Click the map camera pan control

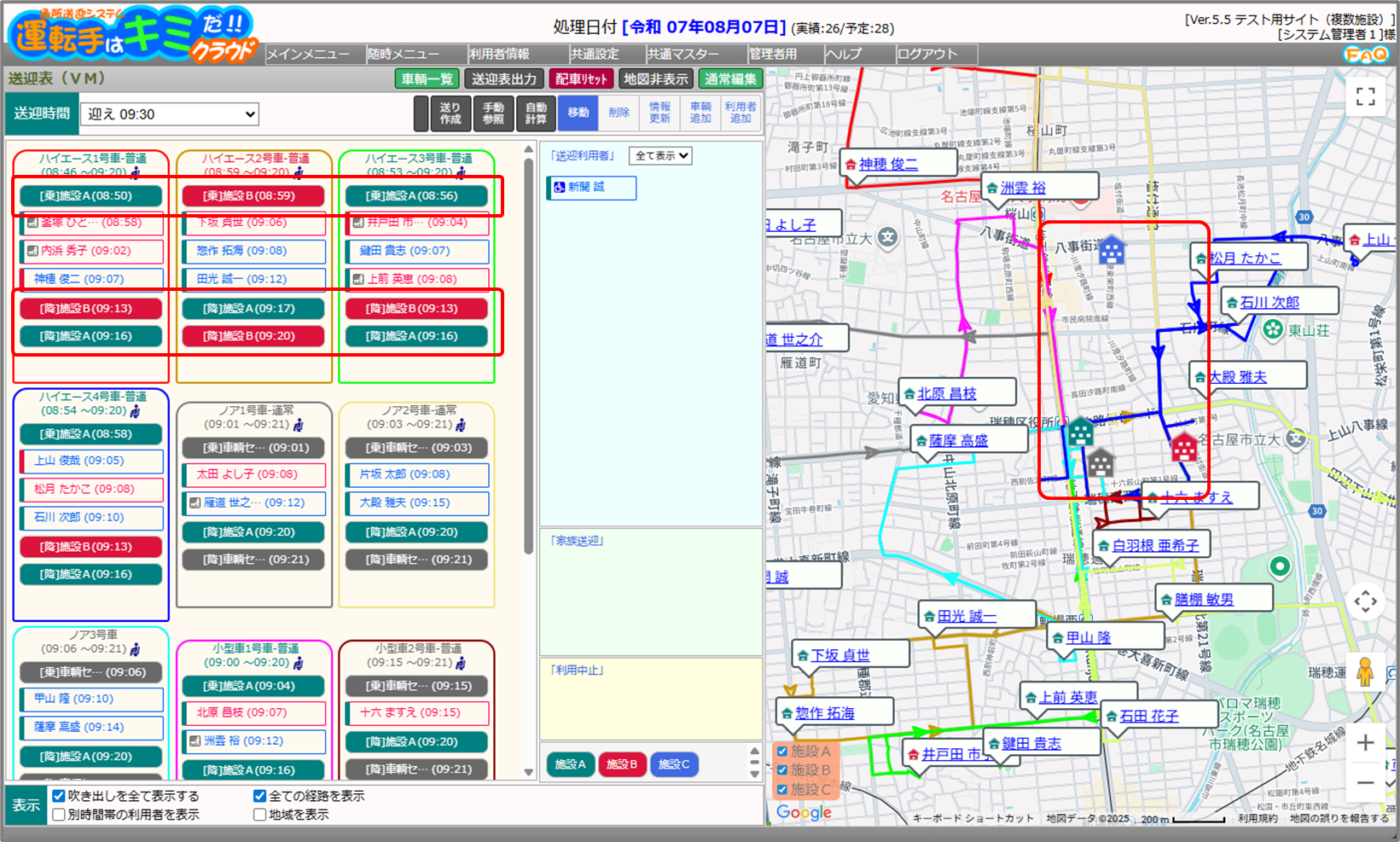[1365, 601]
